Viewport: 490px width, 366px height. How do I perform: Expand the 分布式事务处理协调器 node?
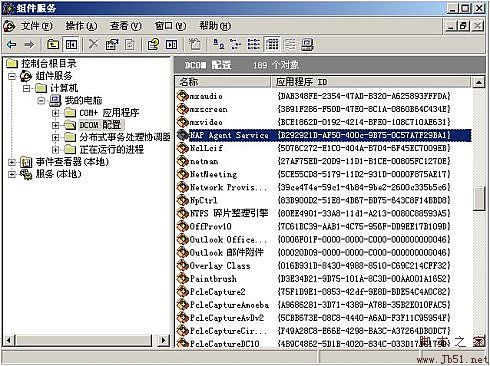56,137
